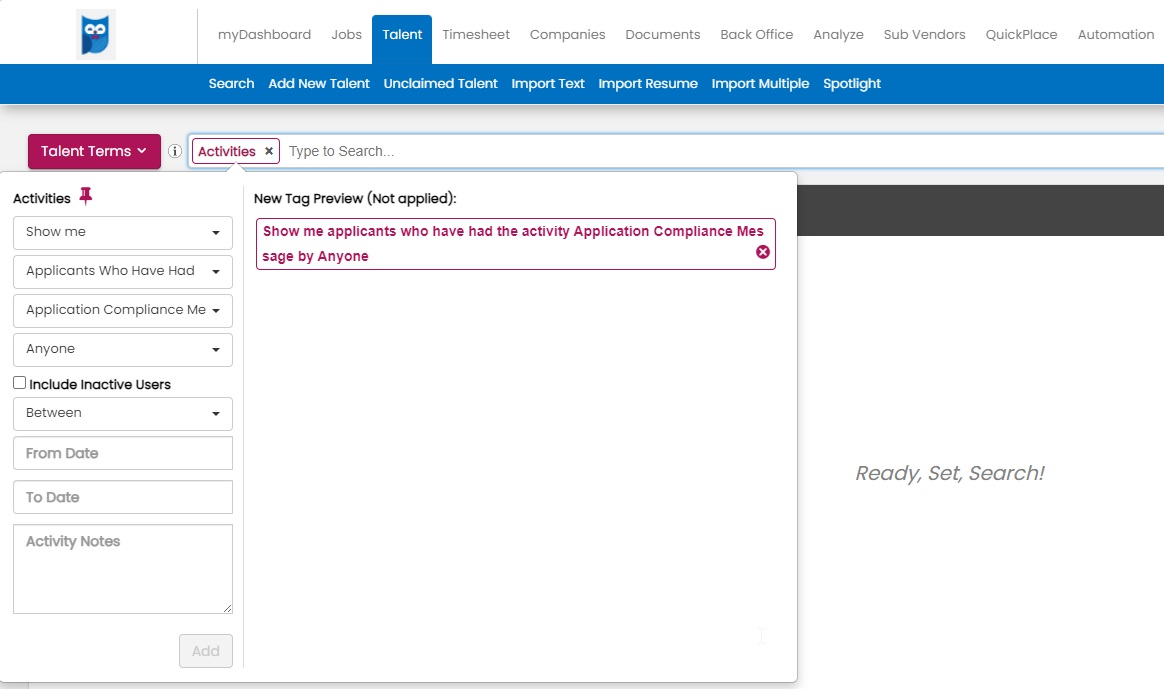Click the From Date input field

[122, 453]
